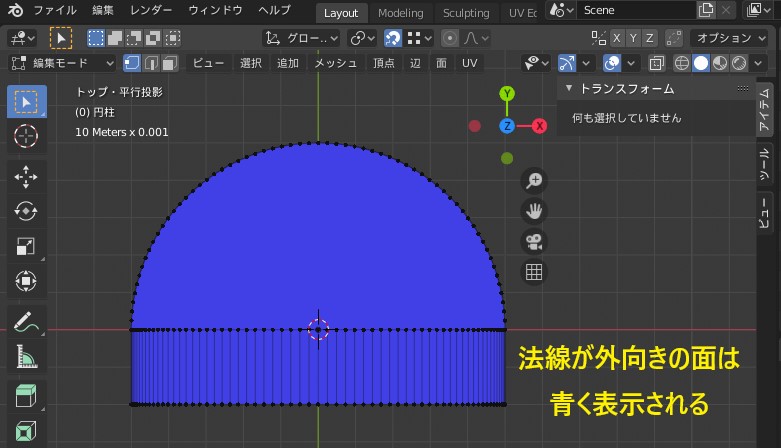Enable face select mode
The image size is (781, 448).
[170, 63]
